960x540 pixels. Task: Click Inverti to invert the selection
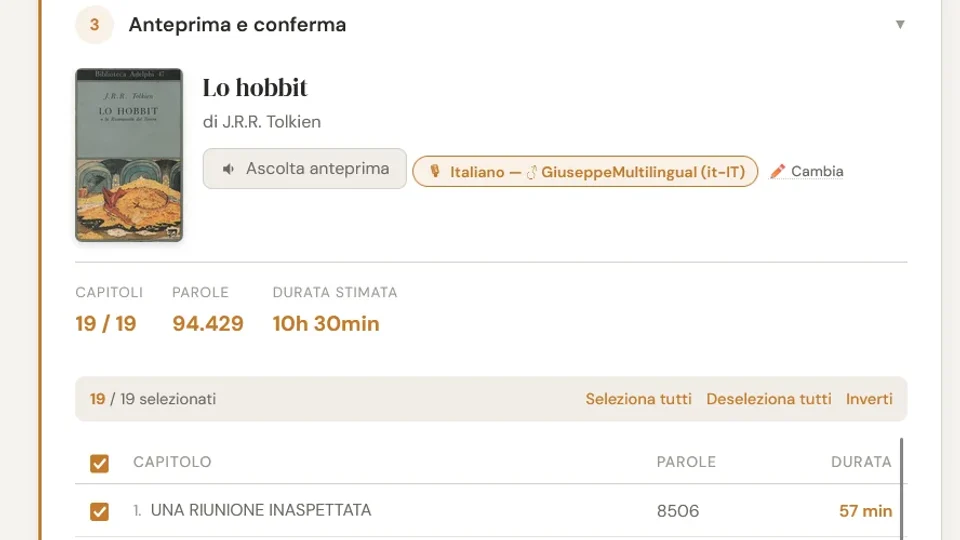(869, 399)
